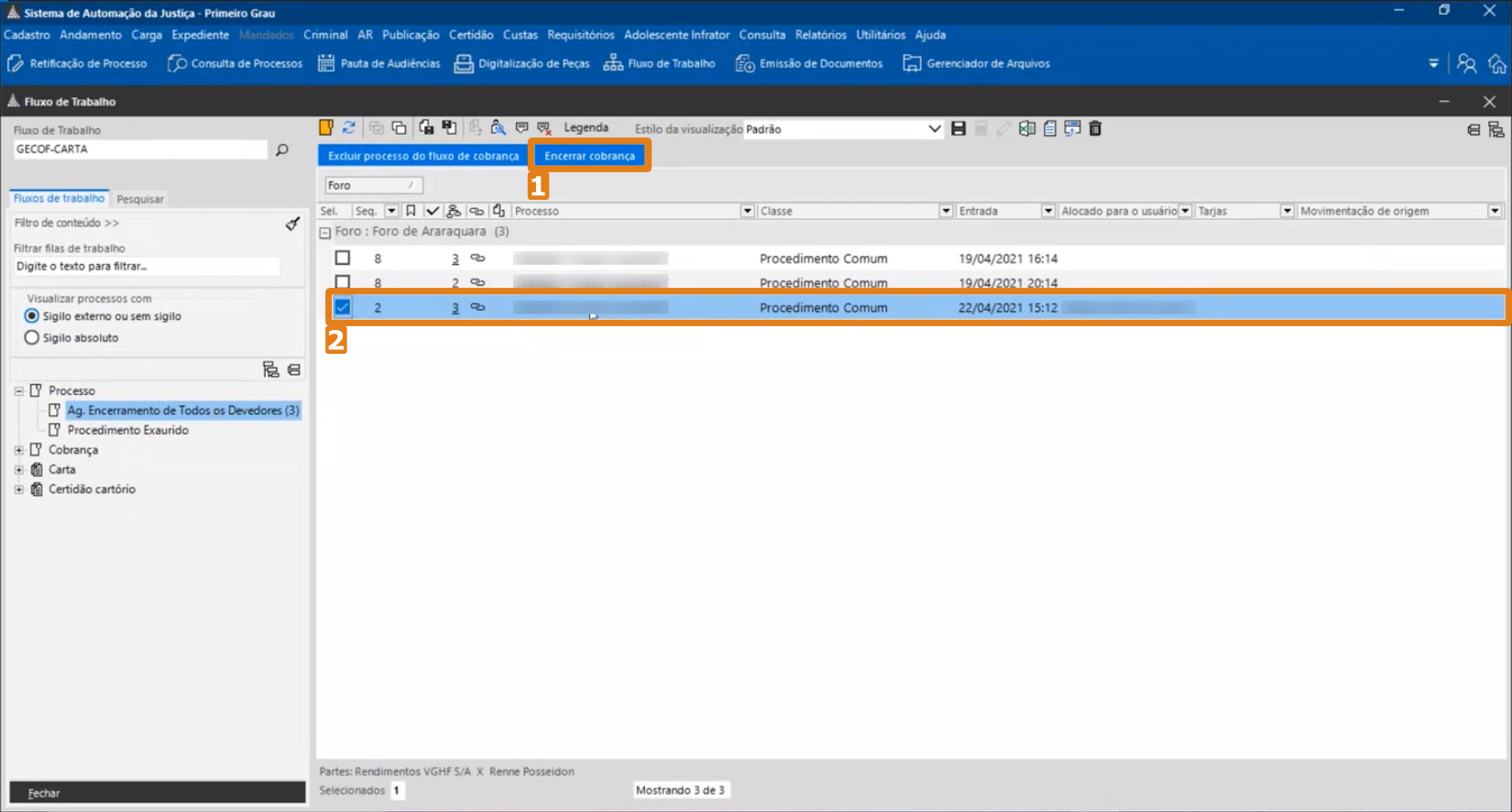Screen dimensions: 1512x812
Task: Click Encerrar cobrança button
Action: coord(589,156)
